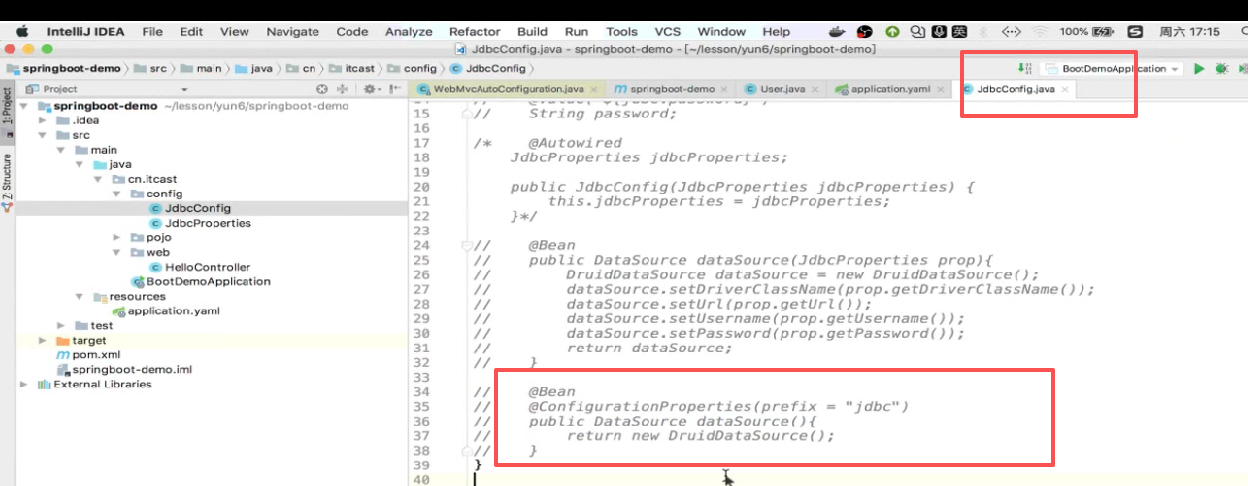Click the green upload arrow menu bar icon
Image resolution: width=1248 pixels, height=486 pixels.
coord(891,31)
